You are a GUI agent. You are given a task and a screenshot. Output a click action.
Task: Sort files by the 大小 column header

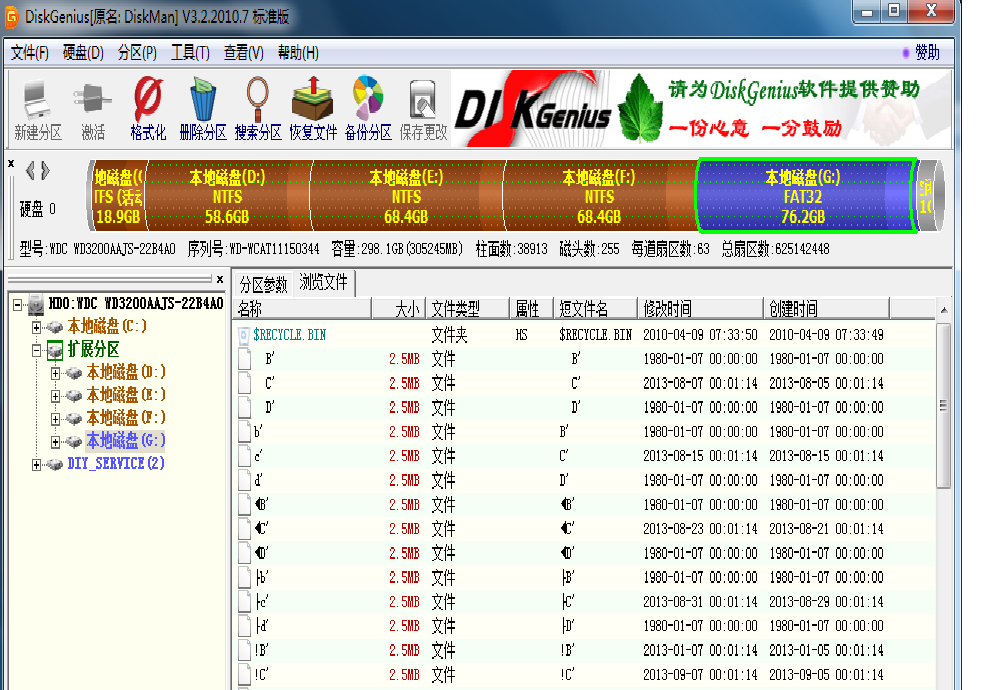(399, 309)
